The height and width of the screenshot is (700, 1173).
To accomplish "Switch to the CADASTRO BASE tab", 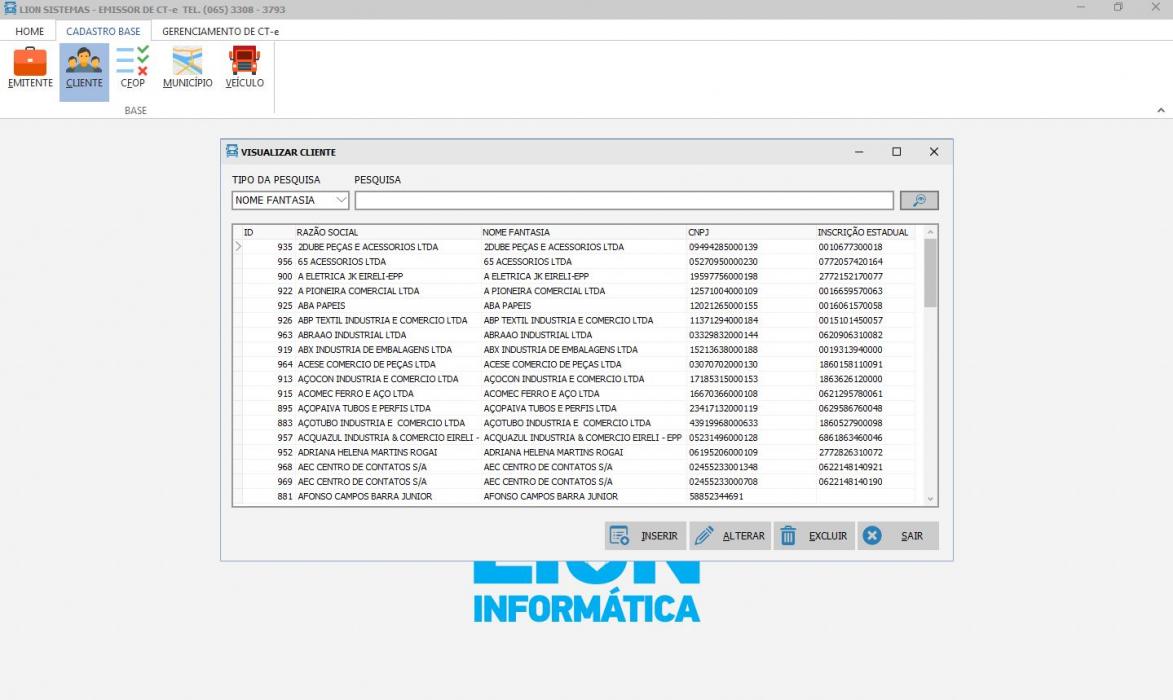I will pyautogui.click(x=103, y=31).
